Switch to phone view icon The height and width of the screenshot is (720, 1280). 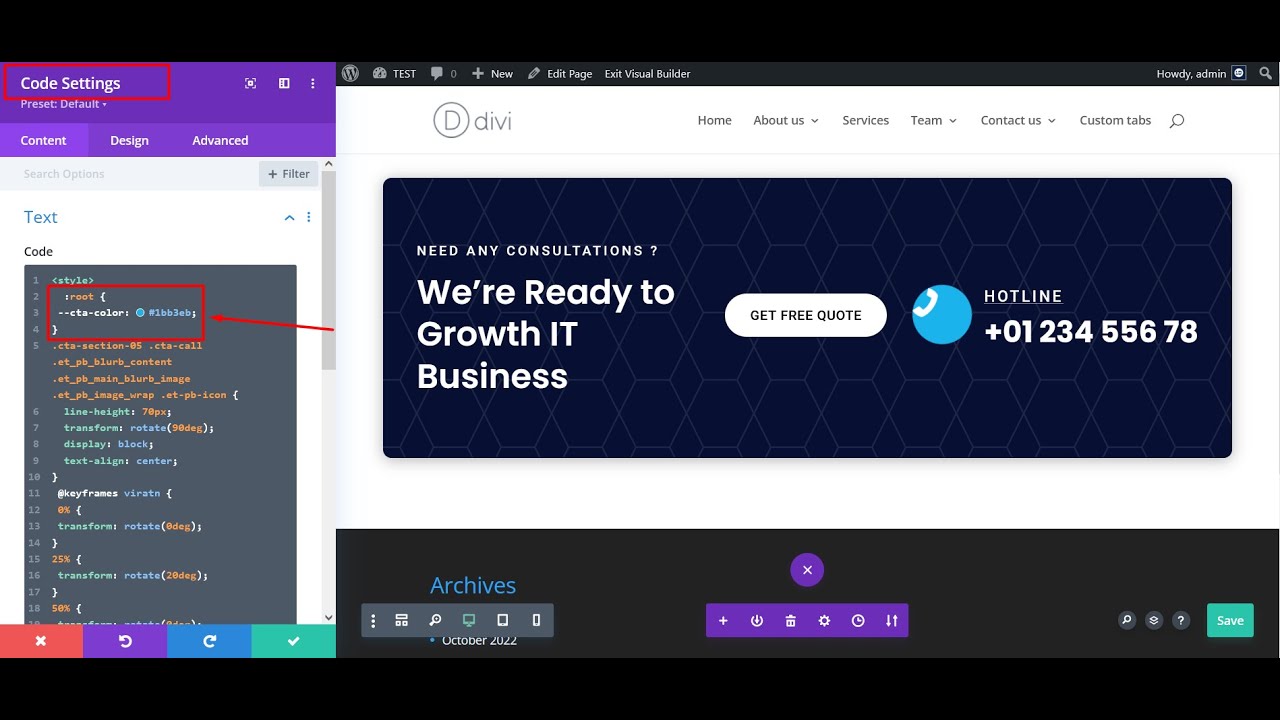click(x=536, y=620)
